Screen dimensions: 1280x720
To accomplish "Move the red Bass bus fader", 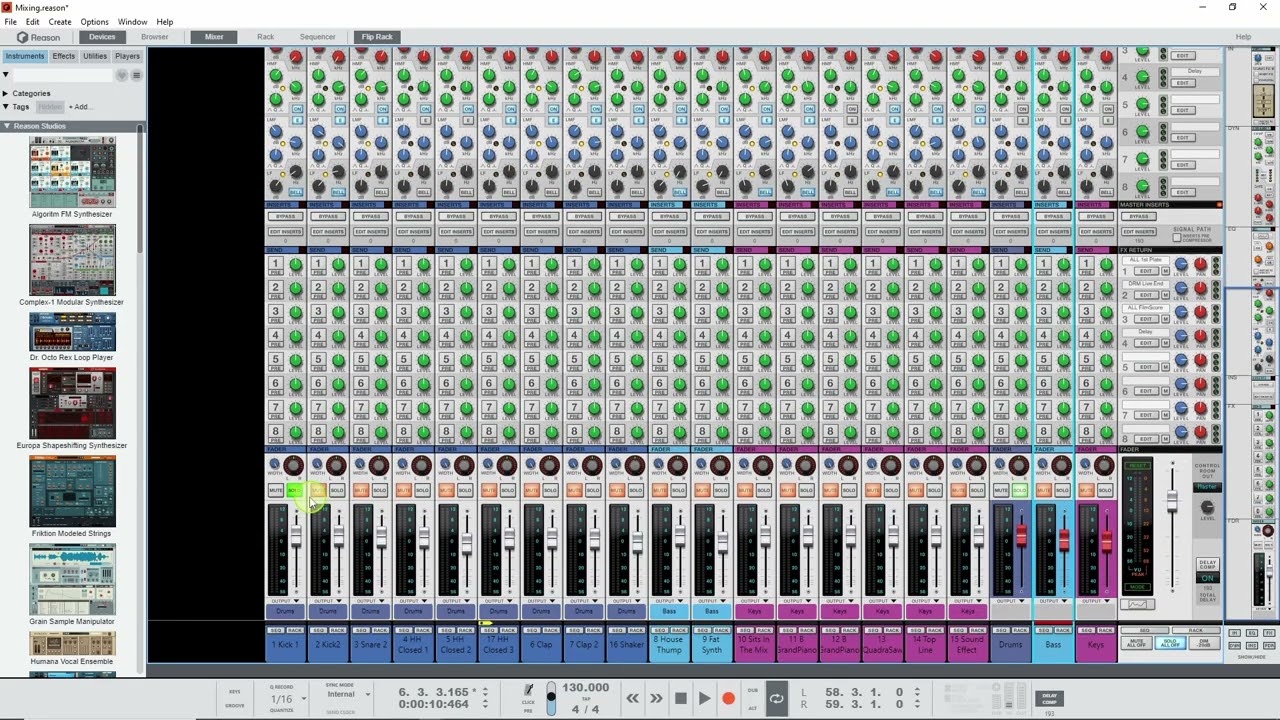I will click(1064, 540).
